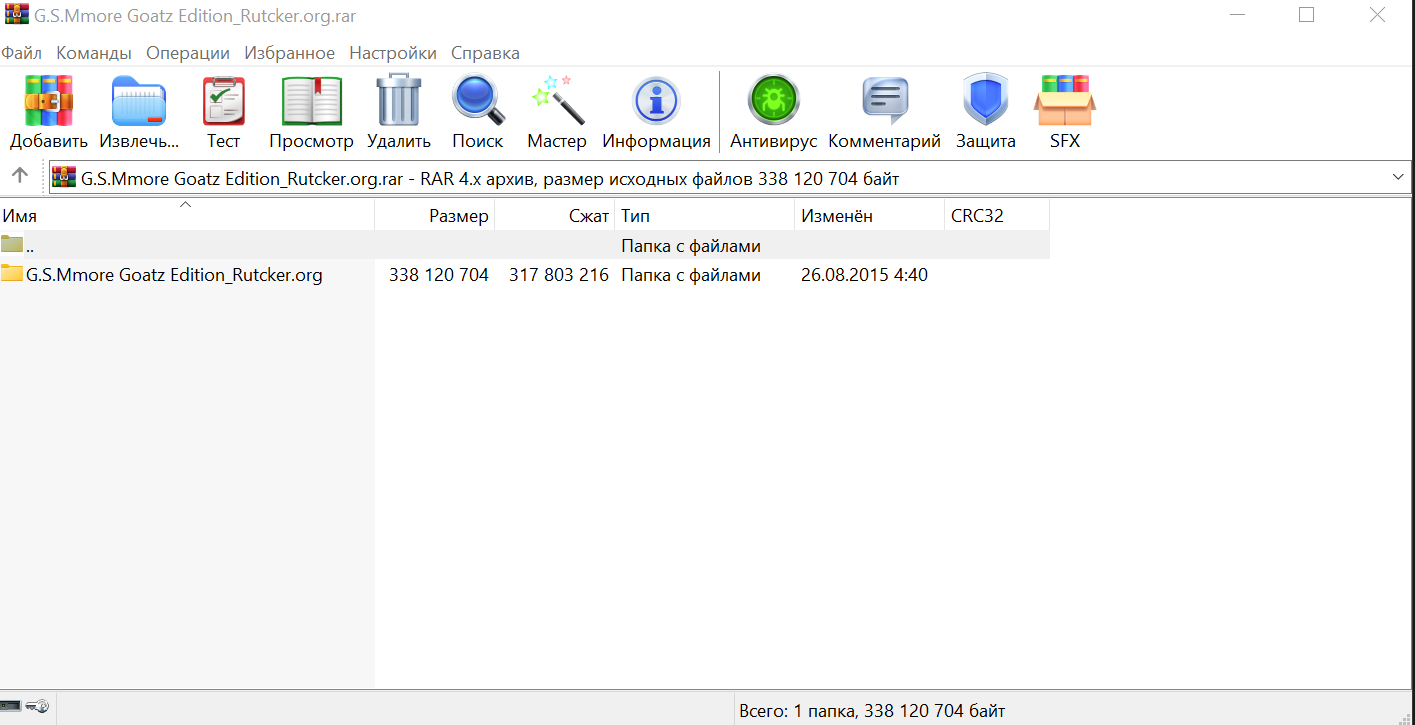Click the Защита shield icon

(x=985, y=102)
